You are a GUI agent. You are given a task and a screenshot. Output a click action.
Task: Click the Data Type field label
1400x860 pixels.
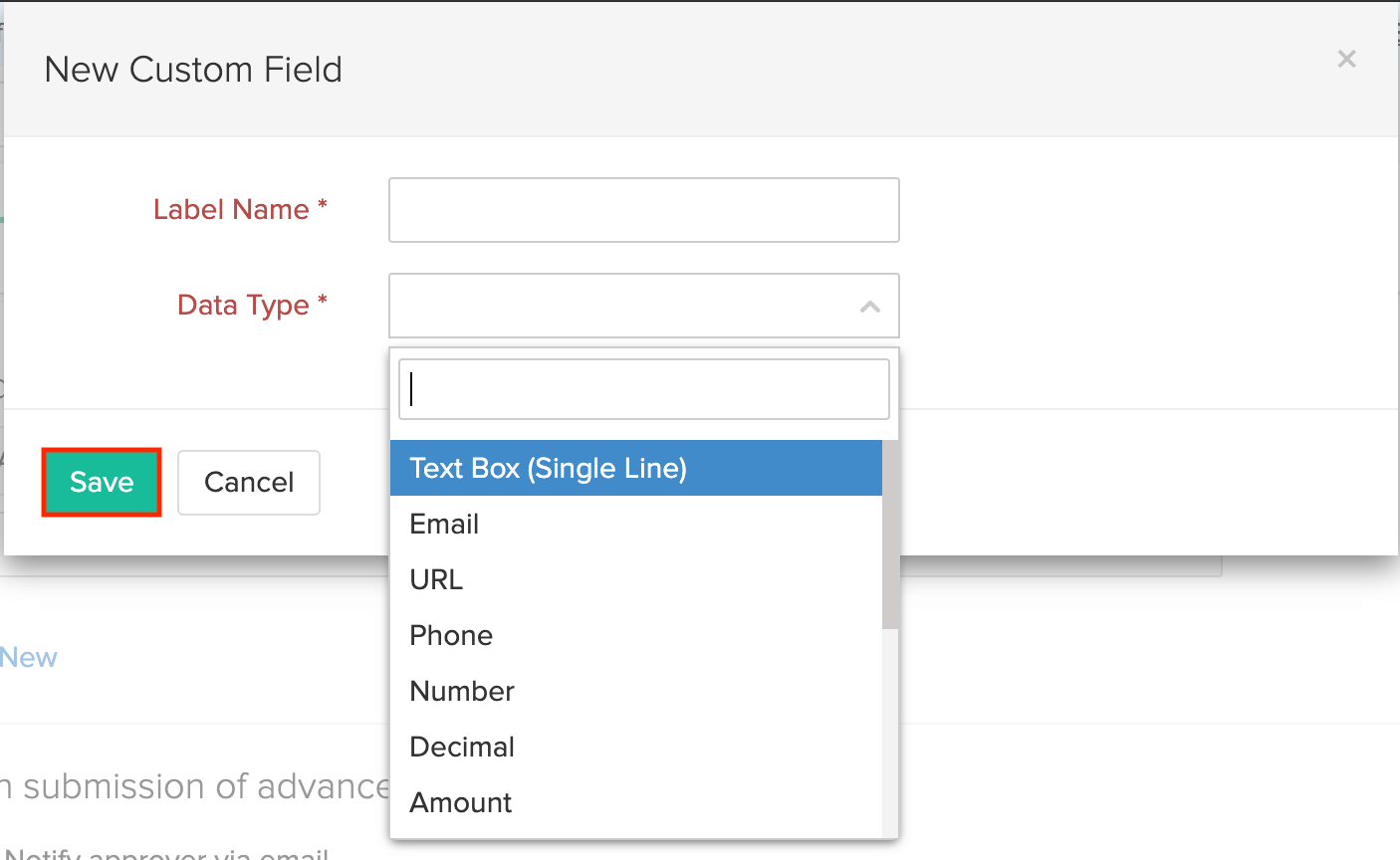243,305
